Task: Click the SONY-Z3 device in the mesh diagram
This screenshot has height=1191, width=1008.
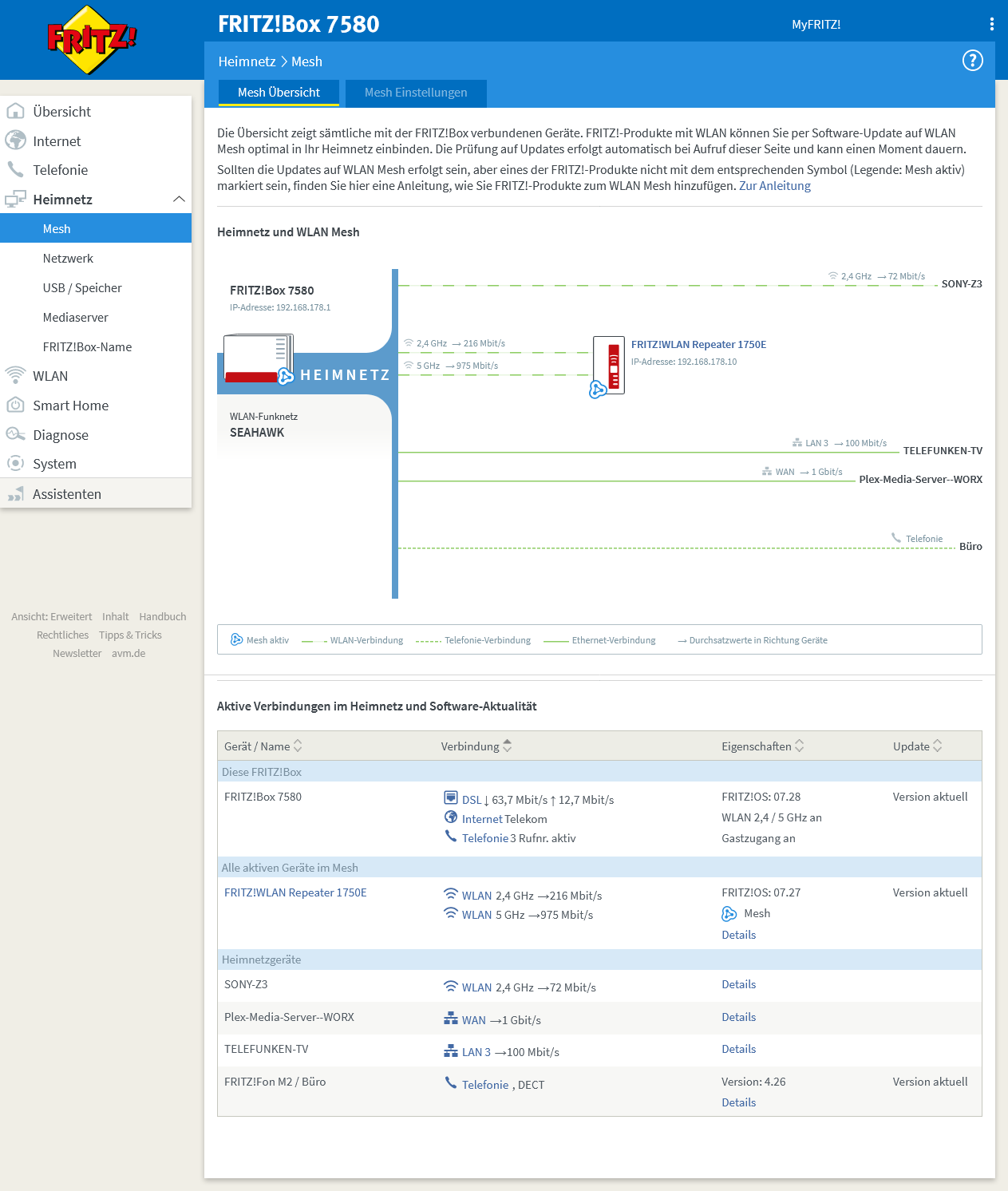Action: click(x=960, y=283)
